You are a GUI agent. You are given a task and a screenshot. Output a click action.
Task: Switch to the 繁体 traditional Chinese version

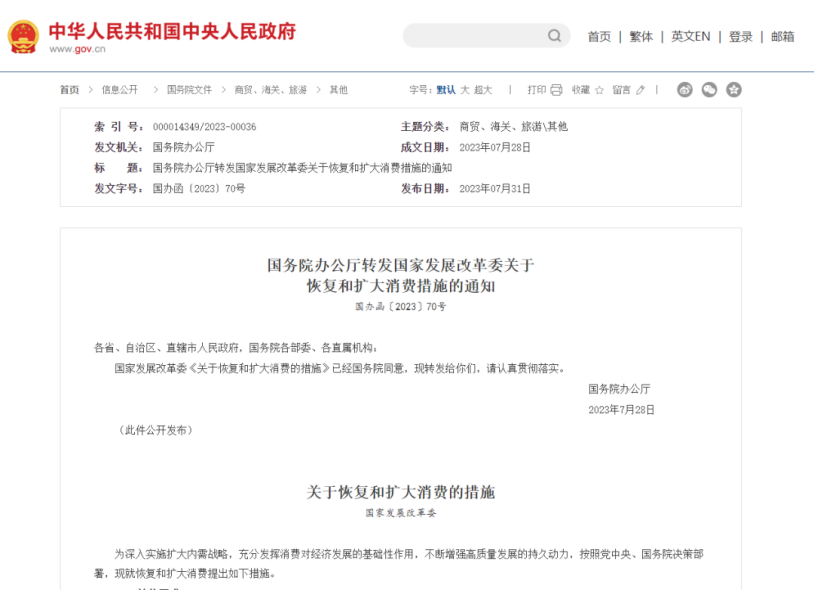(641, 36)
